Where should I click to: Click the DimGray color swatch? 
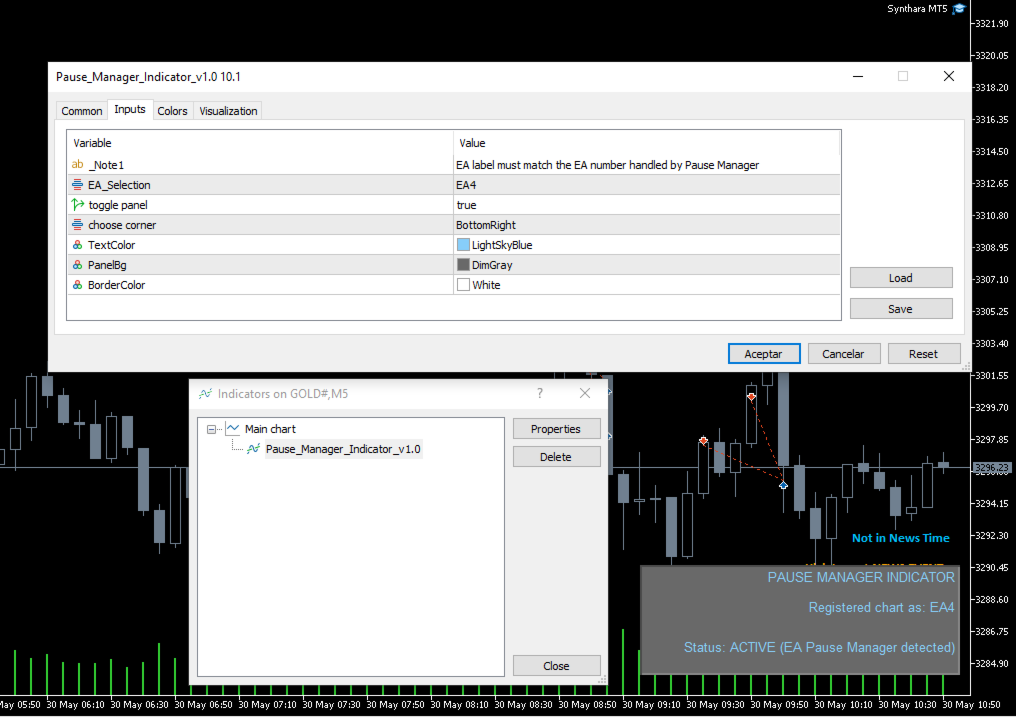(463, 265)
